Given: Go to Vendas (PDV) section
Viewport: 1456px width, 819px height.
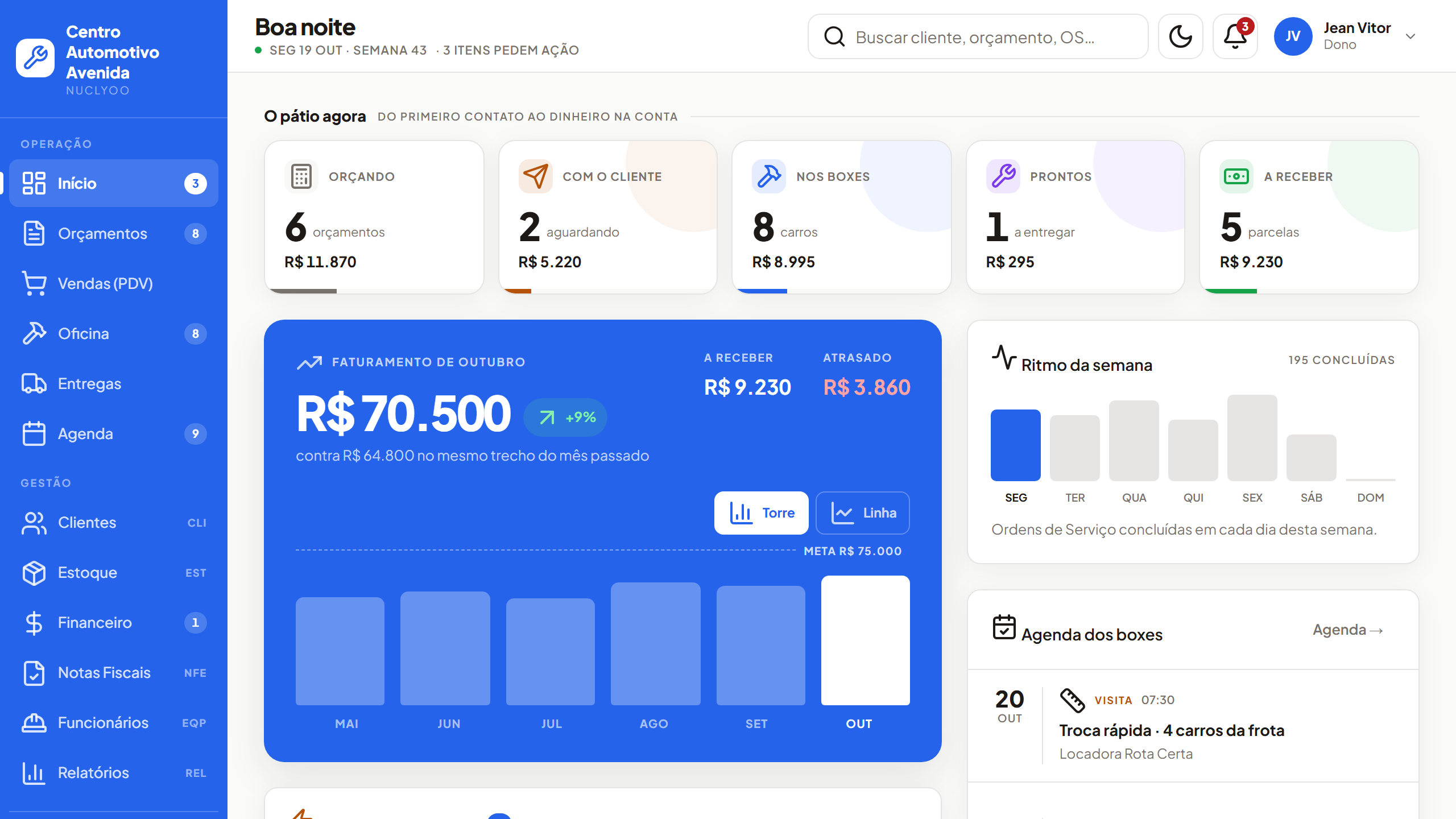Looking at the screenshot, I should 114,283.
